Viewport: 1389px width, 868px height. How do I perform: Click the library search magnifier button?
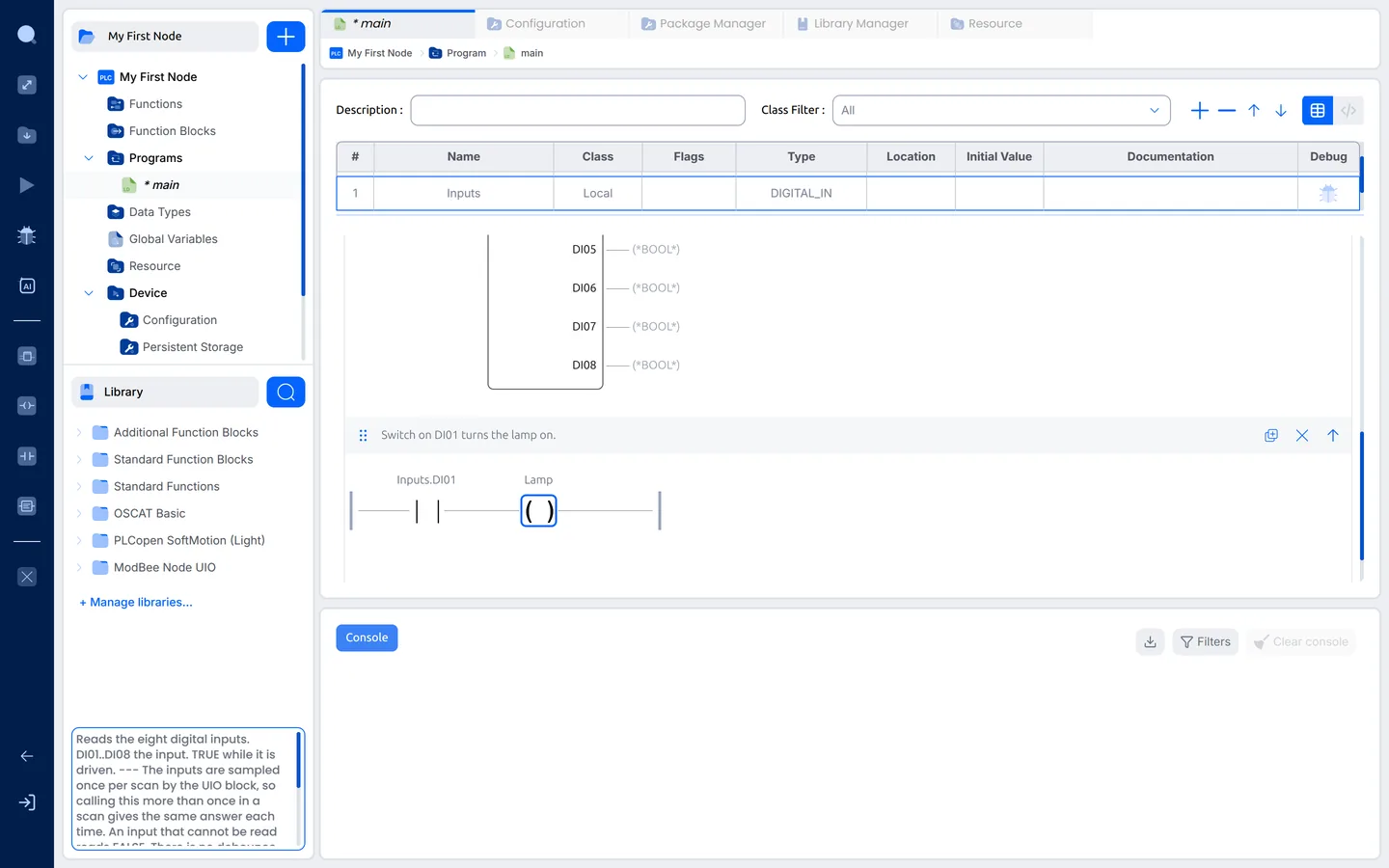286,392
